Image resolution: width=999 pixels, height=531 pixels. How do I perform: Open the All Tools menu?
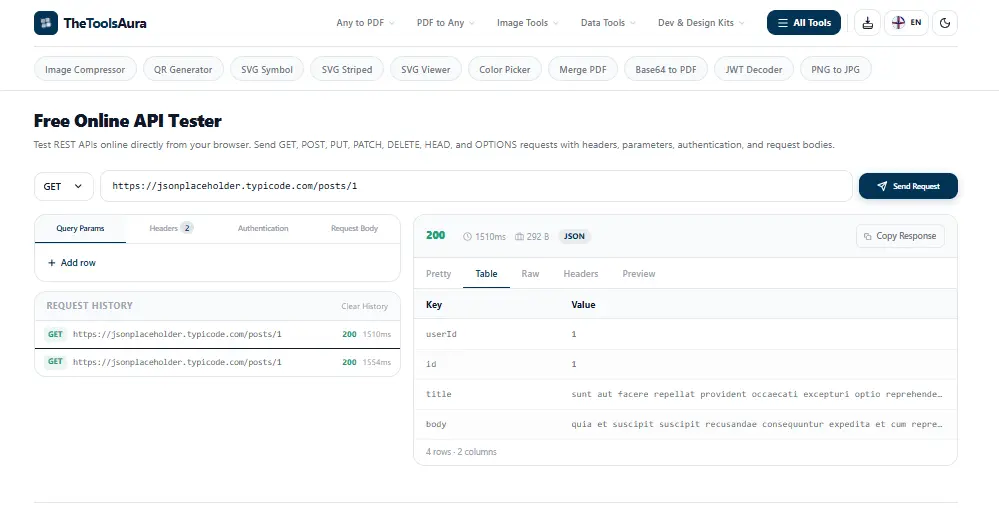click(803, 23)
